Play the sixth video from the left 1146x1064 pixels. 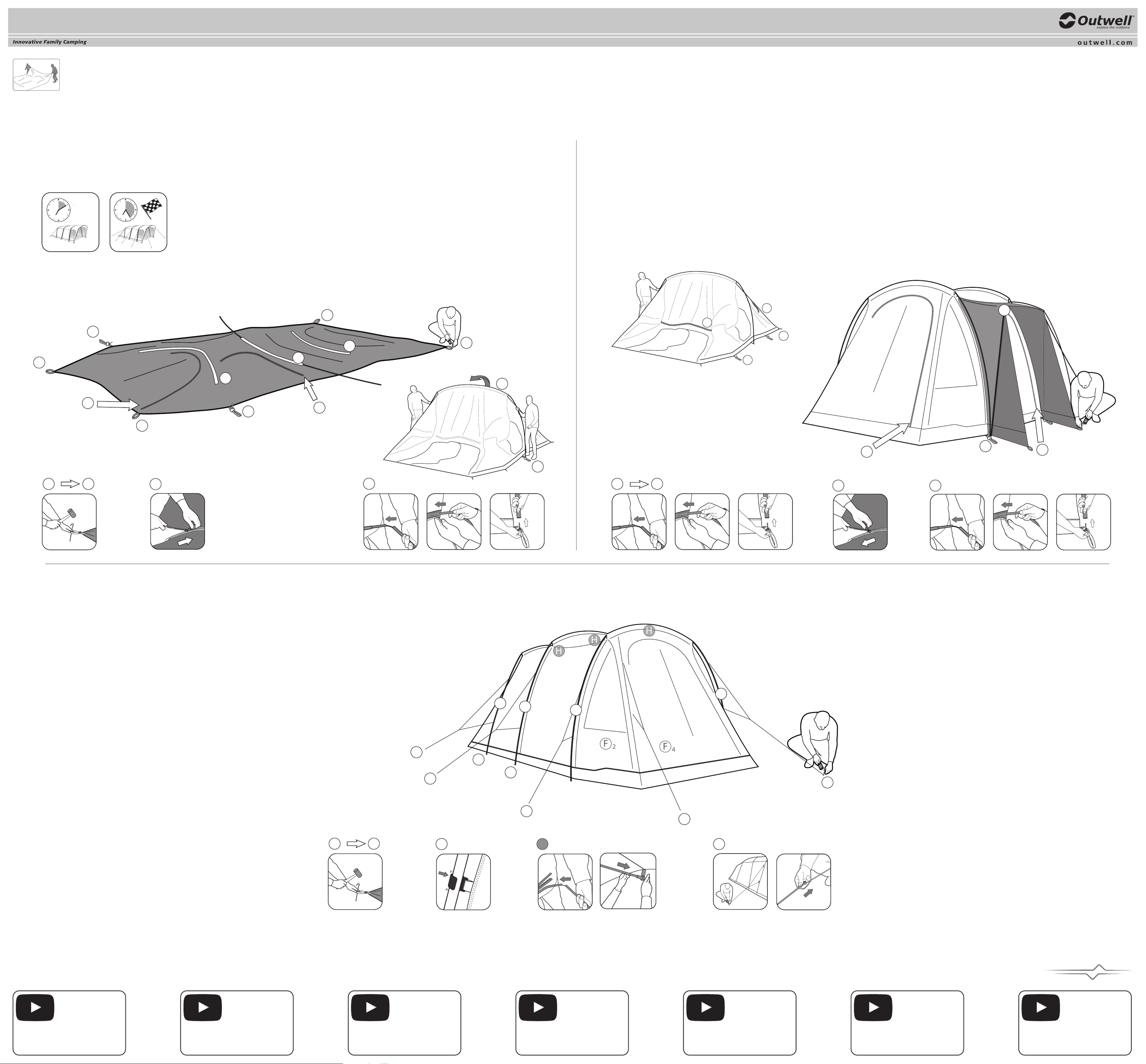873,1007
